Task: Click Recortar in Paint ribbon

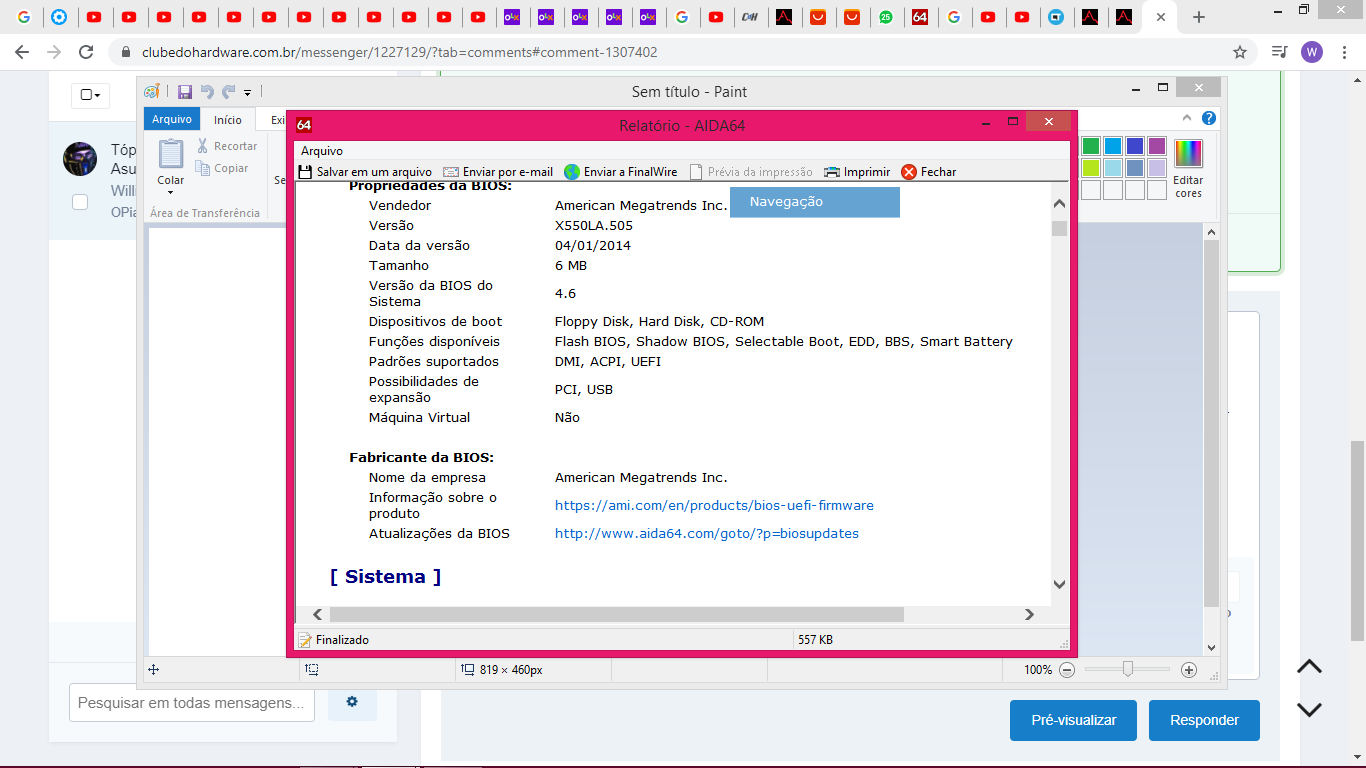Action: point(227,146)
